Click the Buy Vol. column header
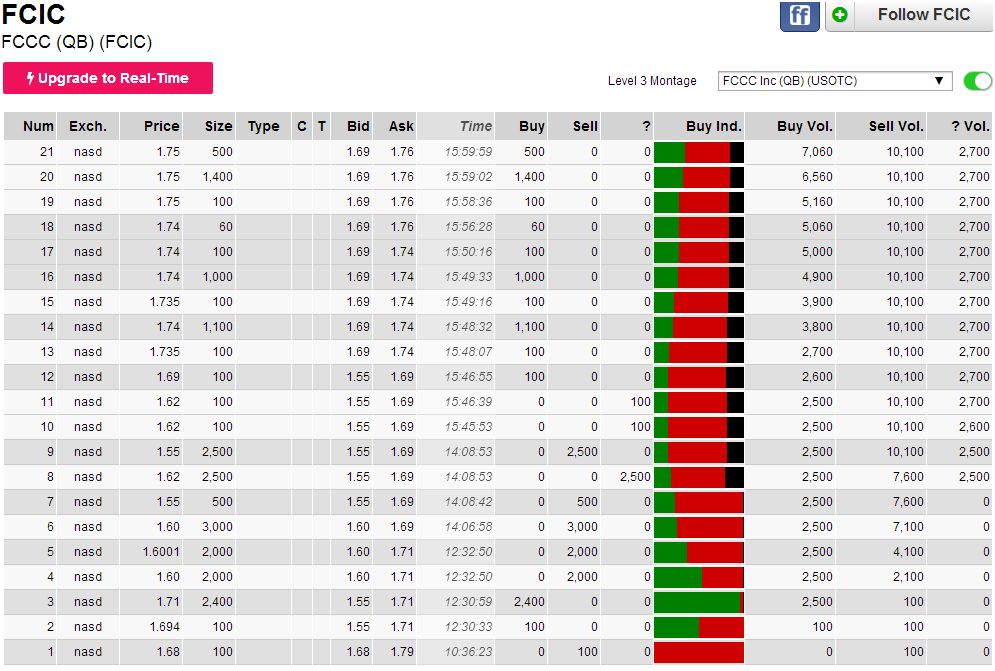The height and width of the screenshot is (671, 995). tap(790, 126)
